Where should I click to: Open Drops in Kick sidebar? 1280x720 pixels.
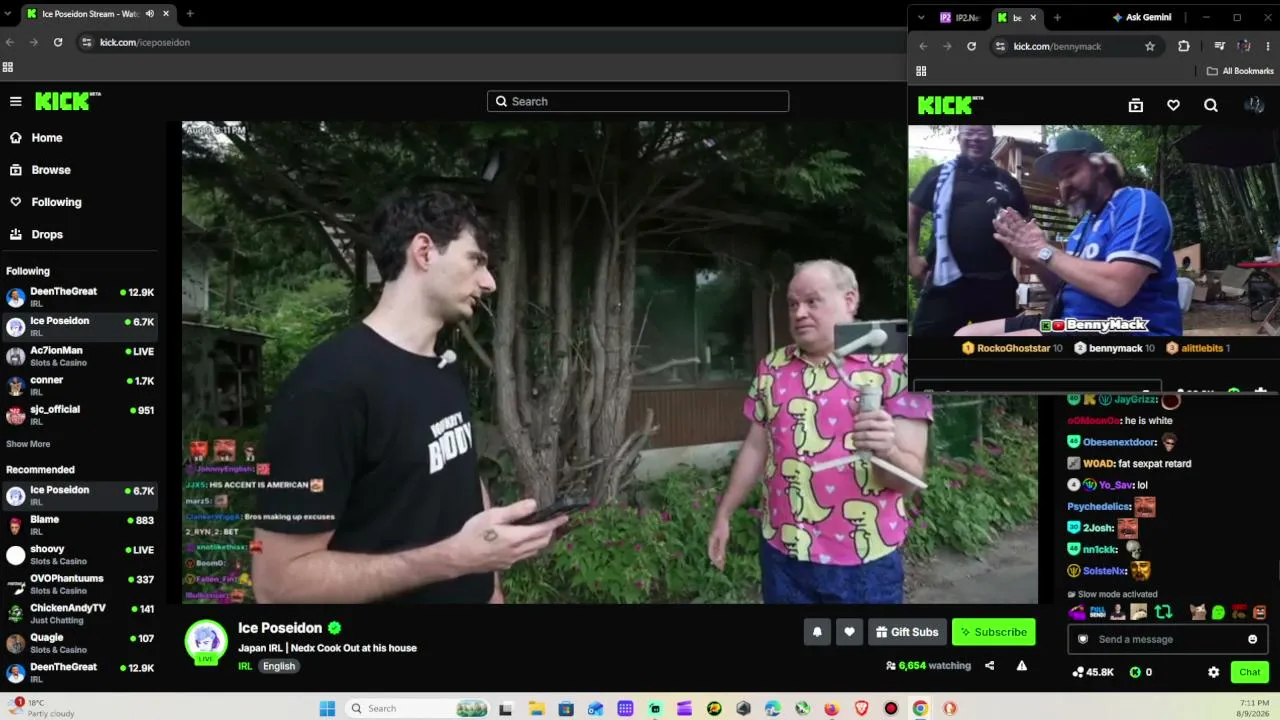click(x=46, y=234)
